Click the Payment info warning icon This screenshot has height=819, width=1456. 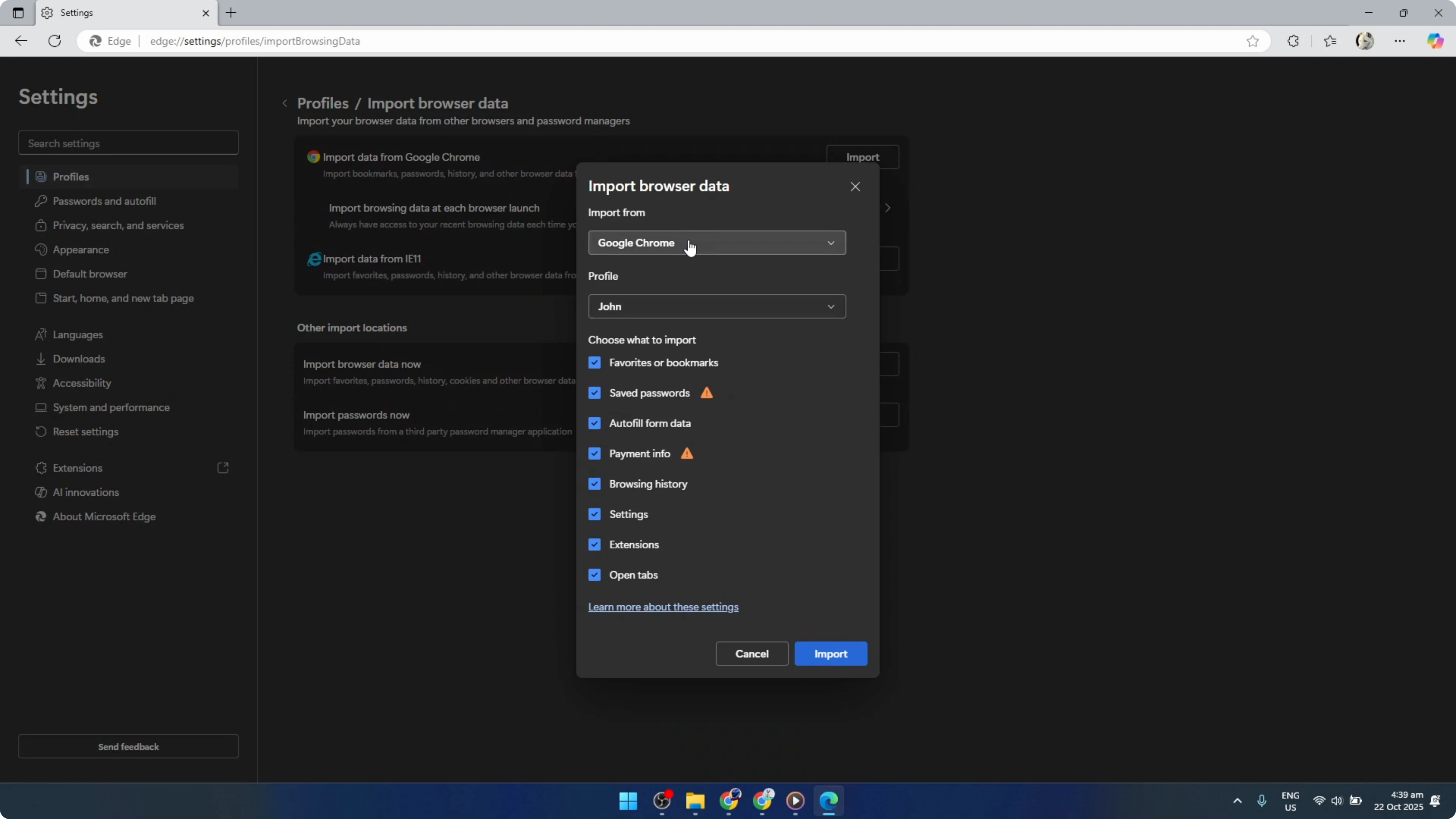click(x=687, y=453)
